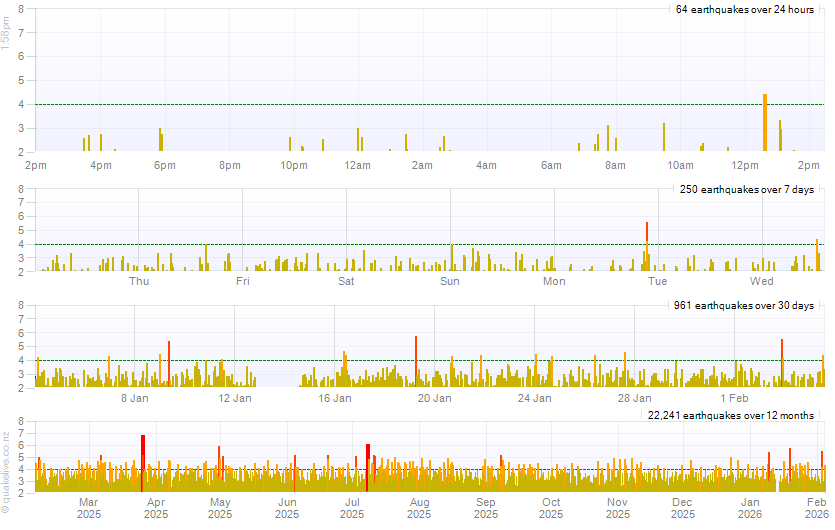Select the bar just before 10am in 24-hour chart
The width and height of the screenshot is (835, 530).
pos(664,137)
